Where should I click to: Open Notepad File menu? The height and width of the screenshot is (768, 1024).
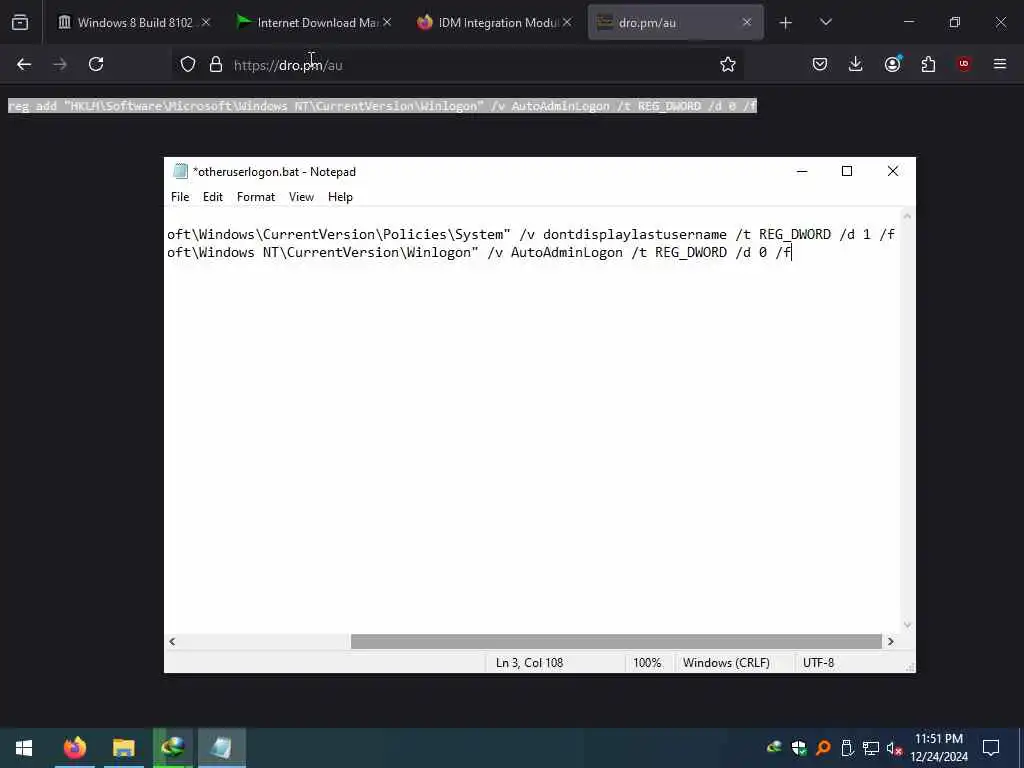coord(180,197)
